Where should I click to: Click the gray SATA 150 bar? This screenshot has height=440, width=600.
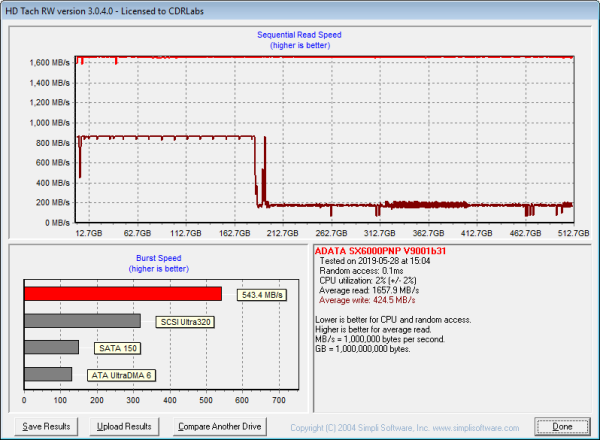click(x=51, y=347)
